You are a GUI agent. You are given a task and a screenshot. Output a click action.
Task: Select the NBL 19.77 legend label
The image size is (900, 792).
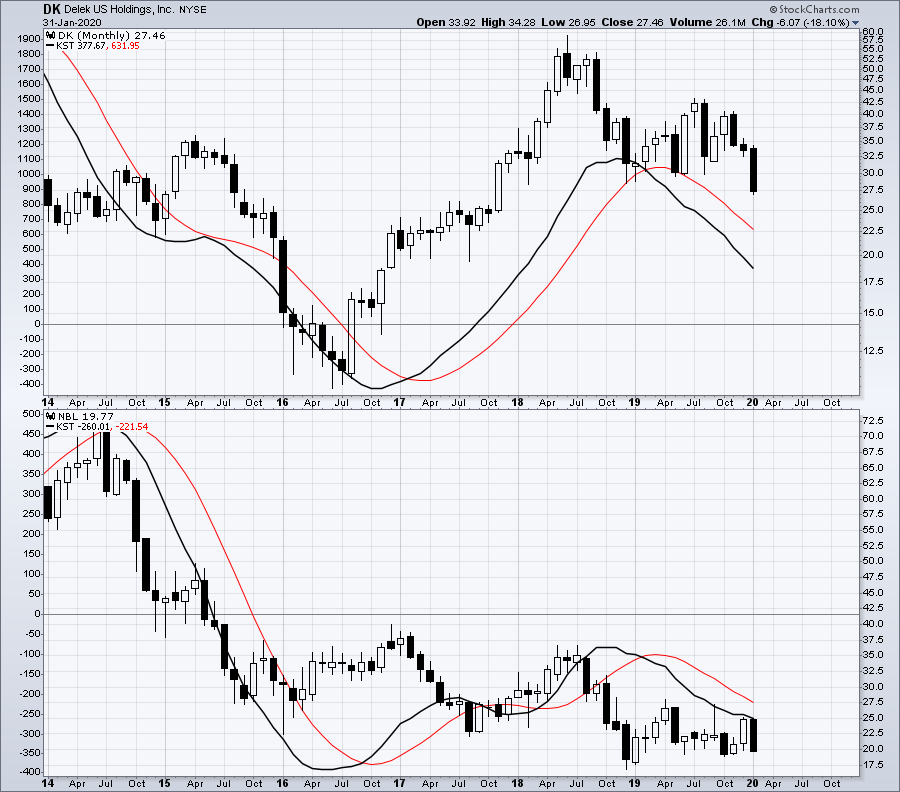pos(76,415)
